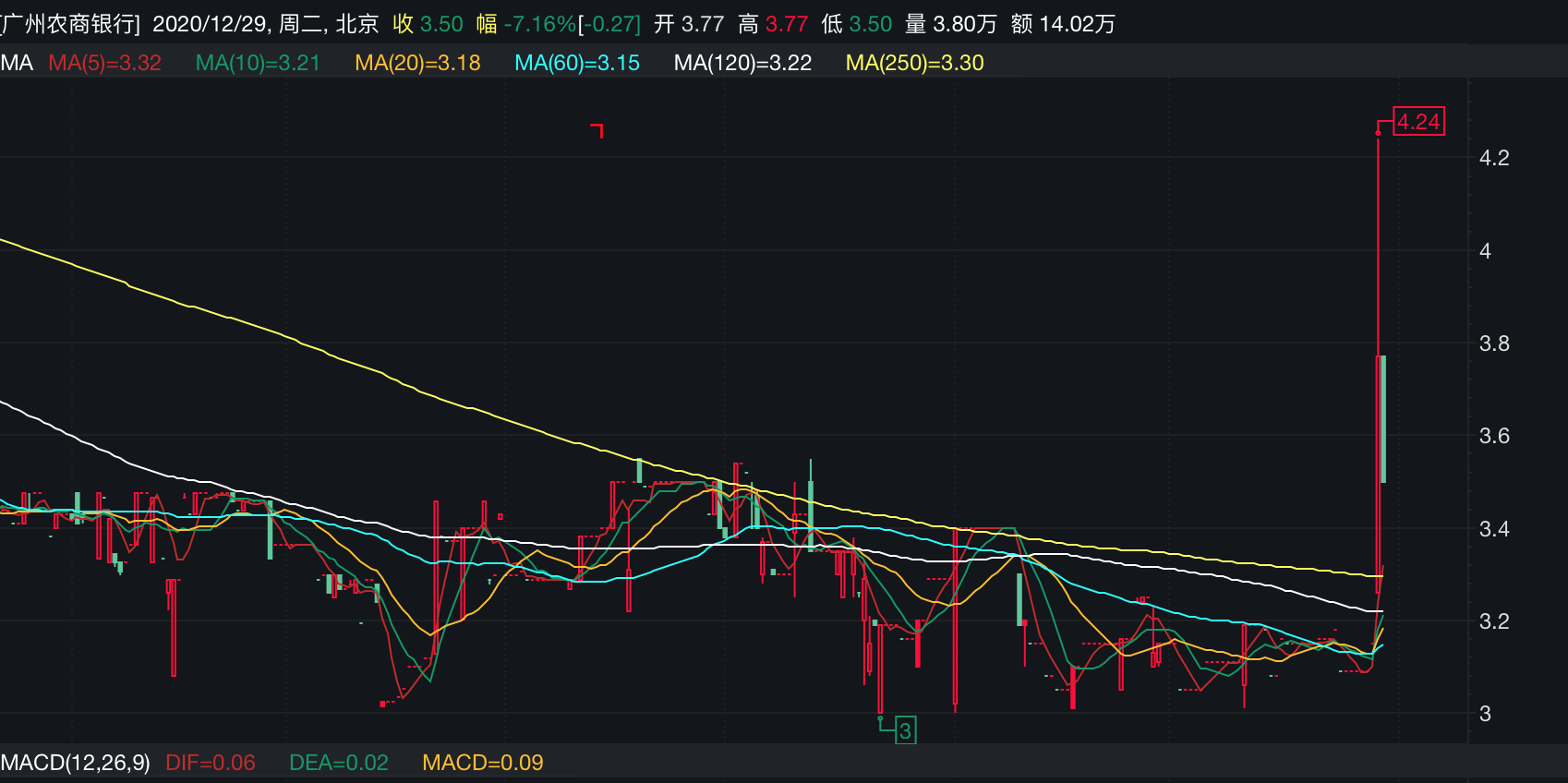Image resolution: width=1568 pixels, height=783 pixels.
Task: Click the boxed low-price marker 3
Action: pos(905,730)
